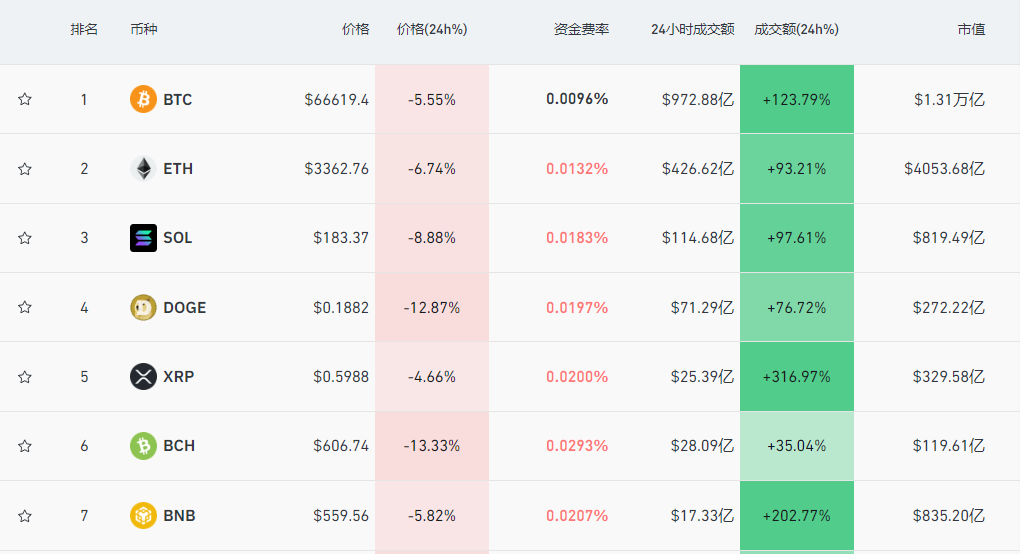Screen dimensions: 1020x554
Task: Favorite BTC with its star
Action: (x=25, y=99)
